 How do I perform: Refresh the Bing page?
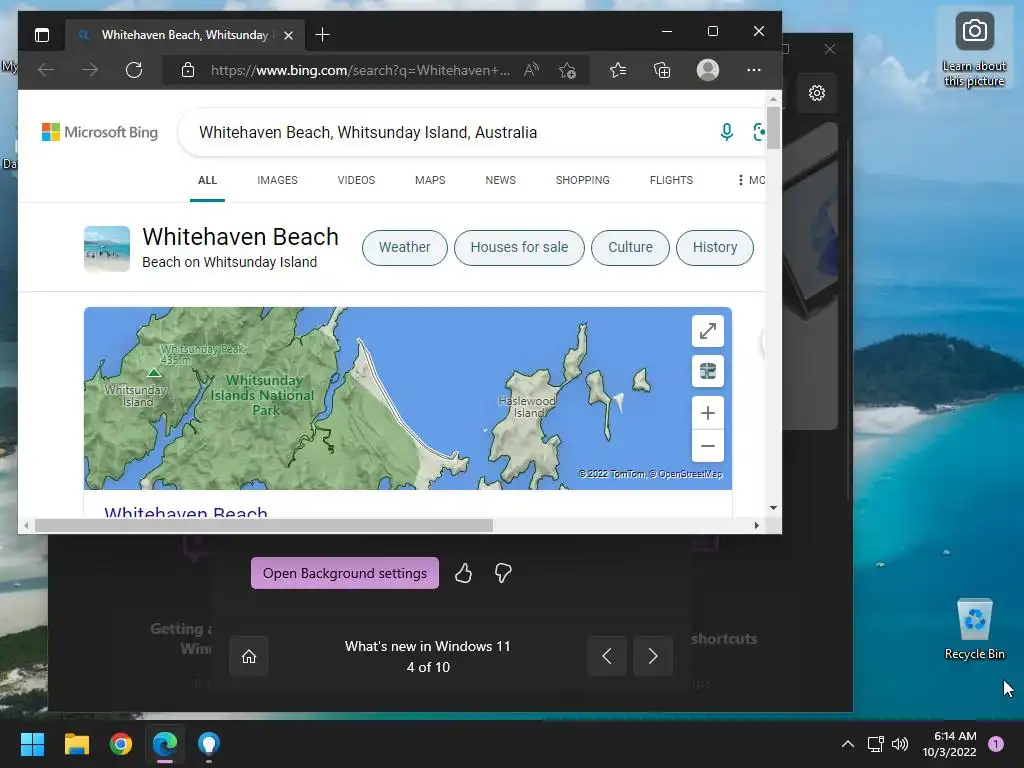pos(134,70)
